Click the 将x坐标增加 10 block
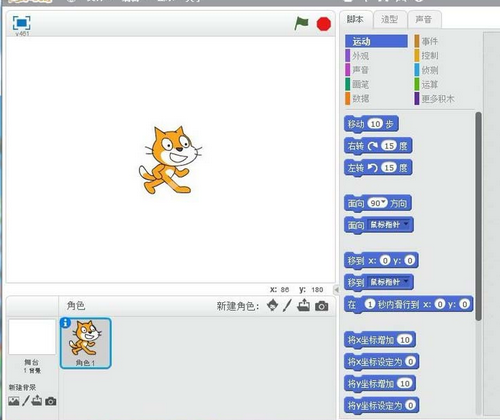This screenshot has height=420, width=500. (x=380, y=340)
